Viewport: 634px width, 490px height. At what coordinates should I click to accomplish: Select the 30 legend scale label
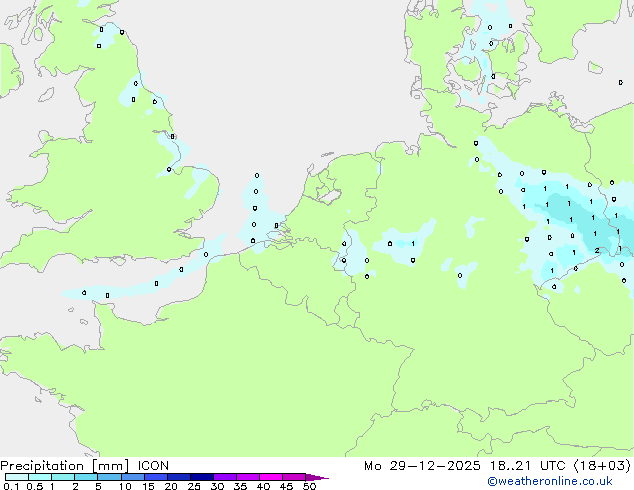[217, 487]
